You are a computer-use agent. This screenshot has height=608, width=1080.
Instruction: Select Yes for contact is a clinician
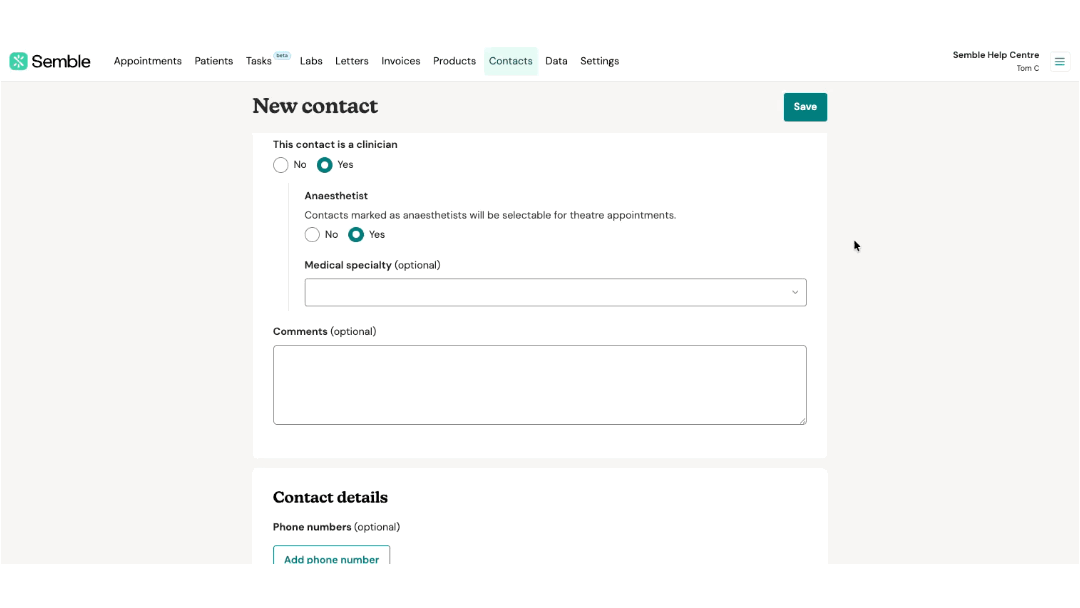[325, 165]
